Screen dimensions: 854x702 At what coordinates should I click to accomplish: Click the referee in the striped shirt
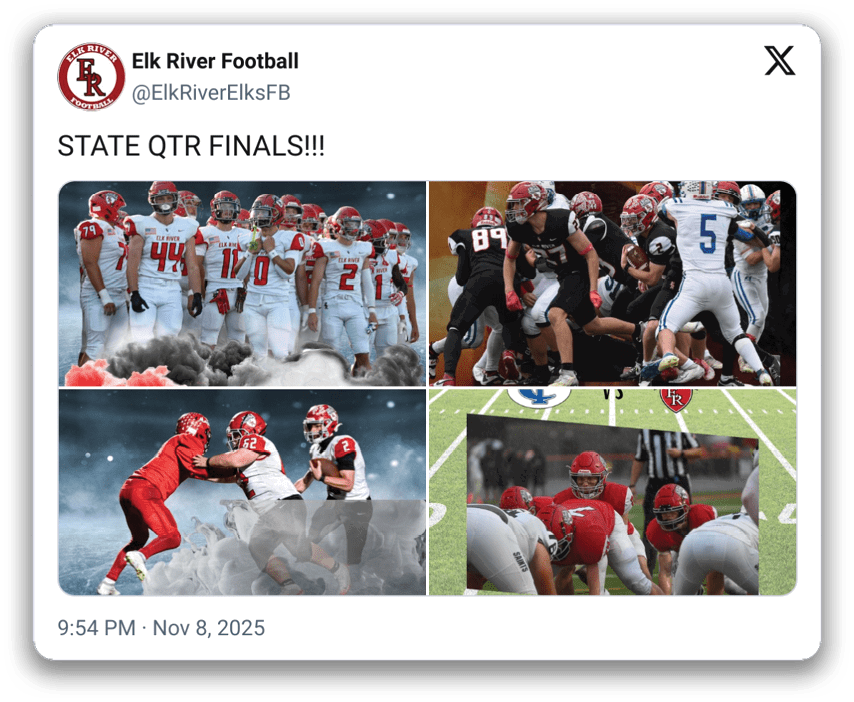click(x=662, y=468)
